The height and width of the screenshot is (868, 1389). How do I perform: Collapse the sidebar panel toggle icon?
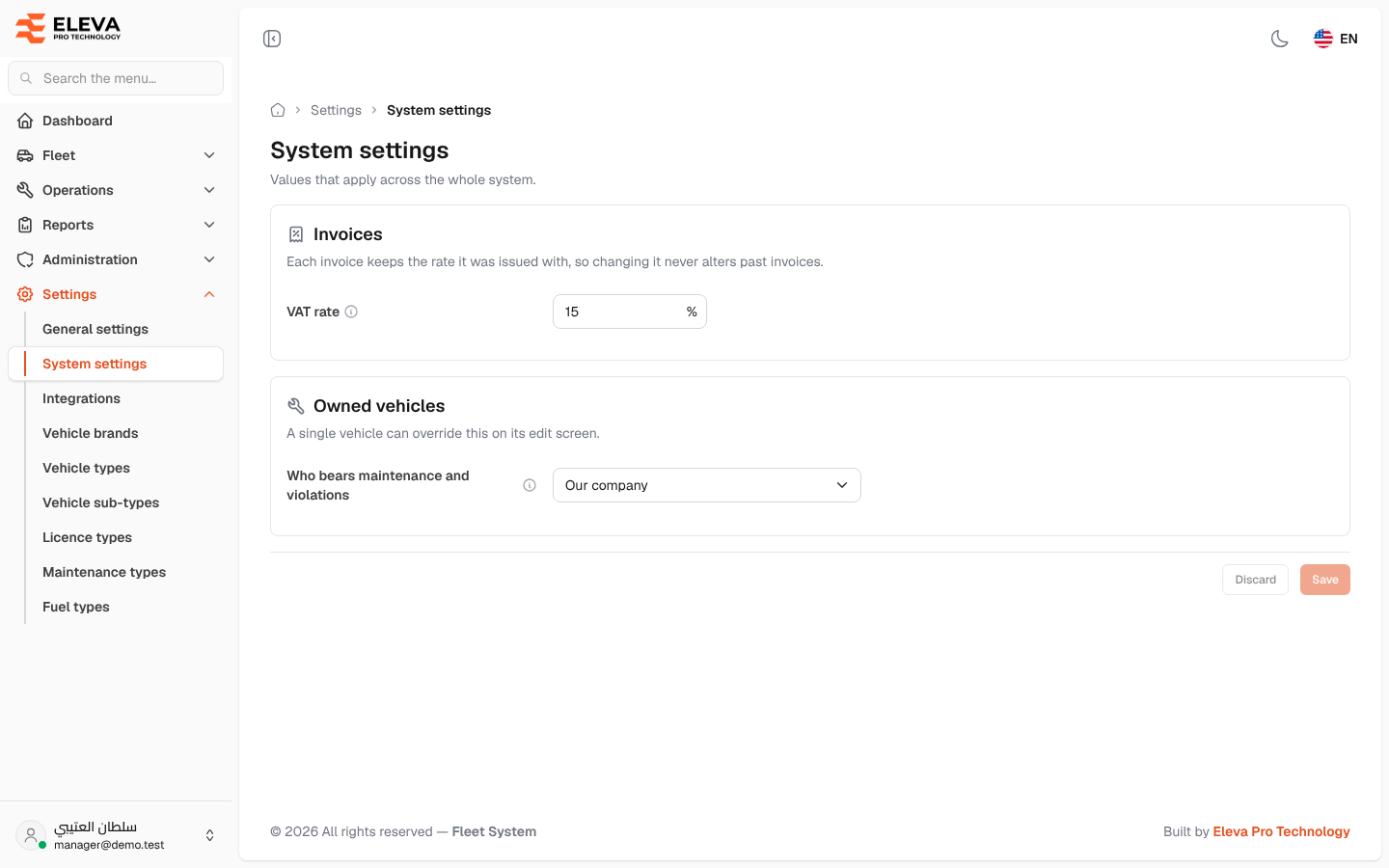coord(272,39)
